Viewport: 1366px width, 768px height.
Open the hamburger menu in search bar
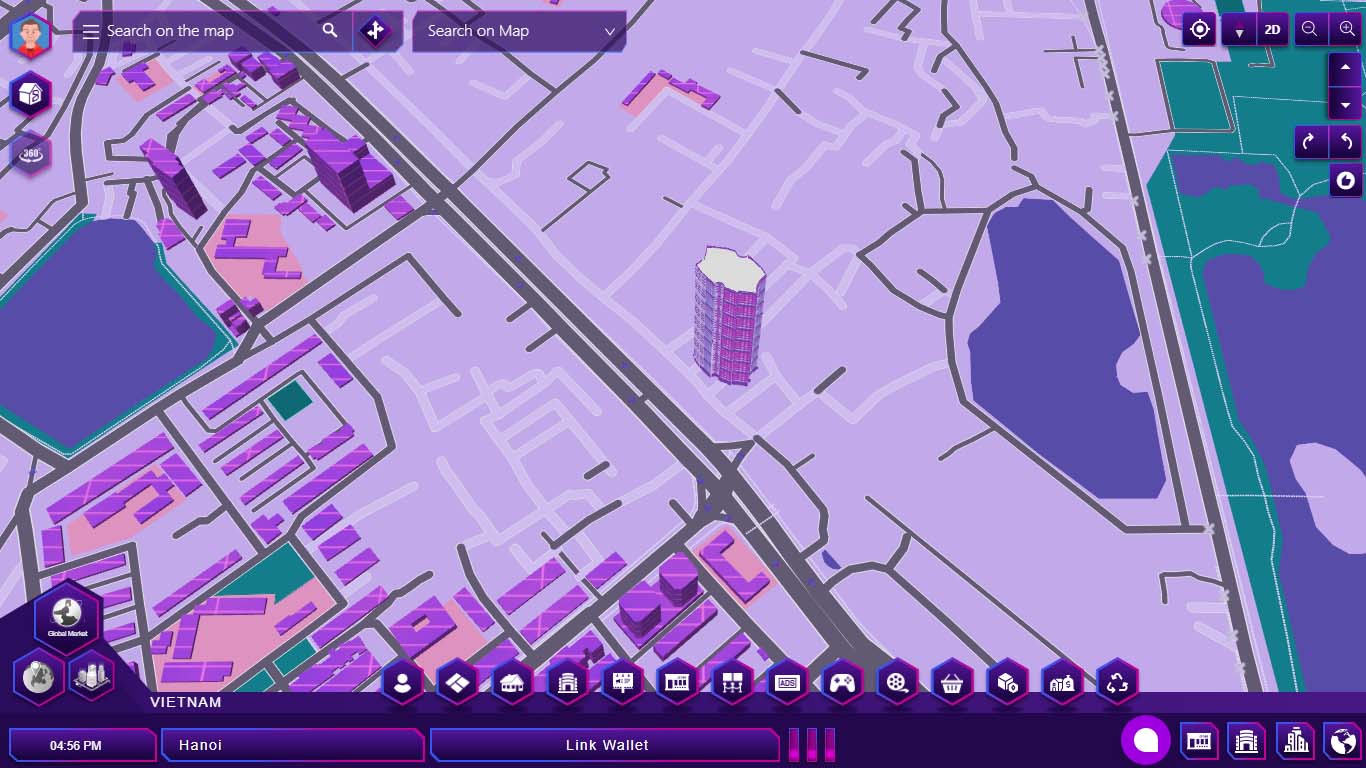(x=90, y=31)
